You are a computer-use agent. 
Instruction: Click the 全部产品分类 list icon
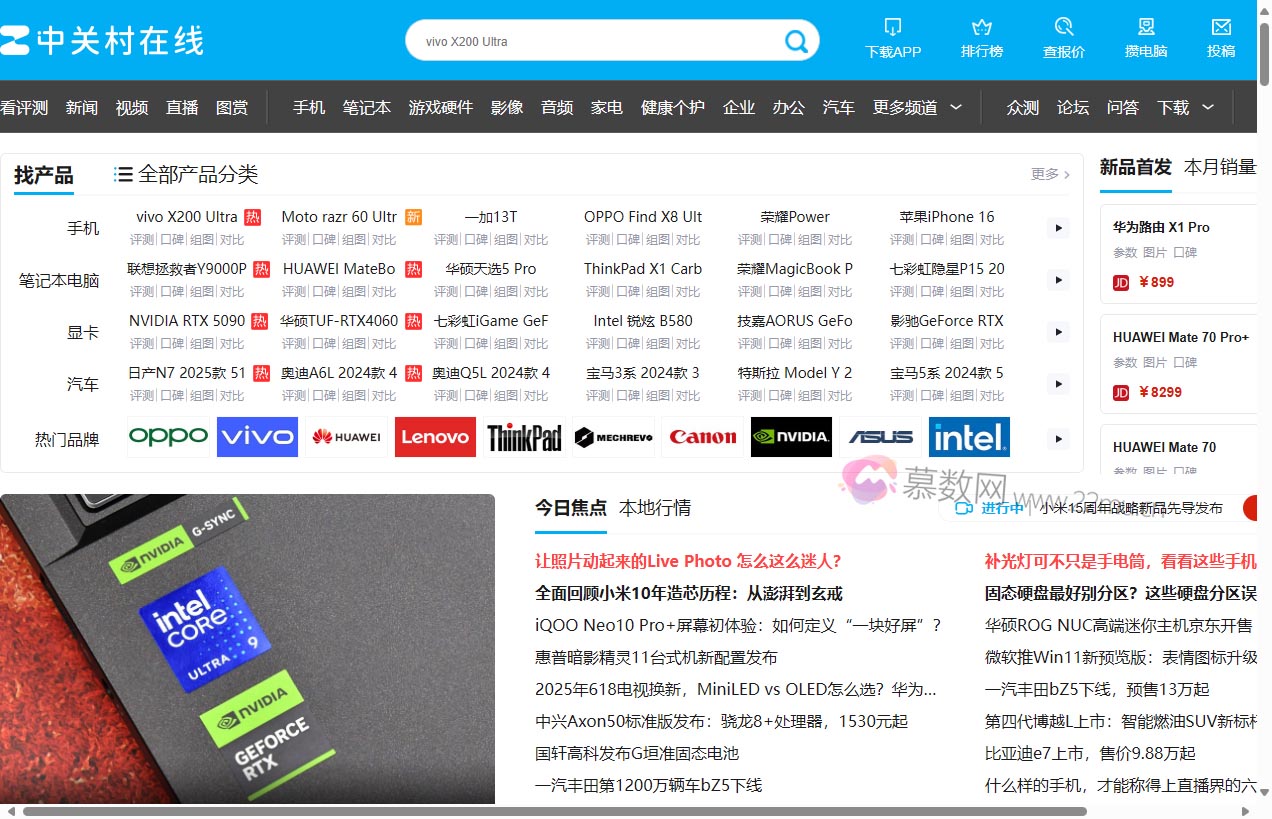pos(123,175)
